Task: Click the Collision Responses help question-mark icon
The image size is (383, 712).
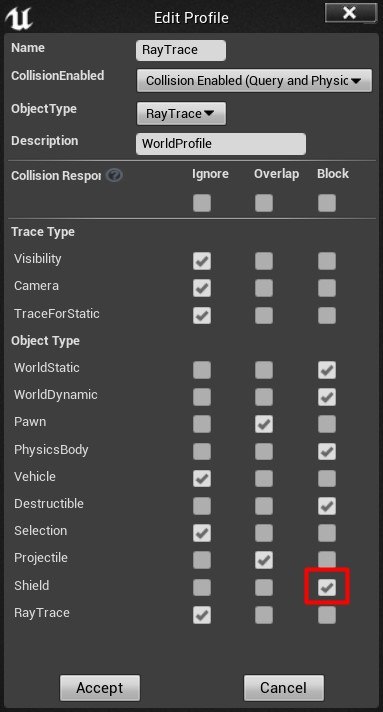Action: click(114, 175)
